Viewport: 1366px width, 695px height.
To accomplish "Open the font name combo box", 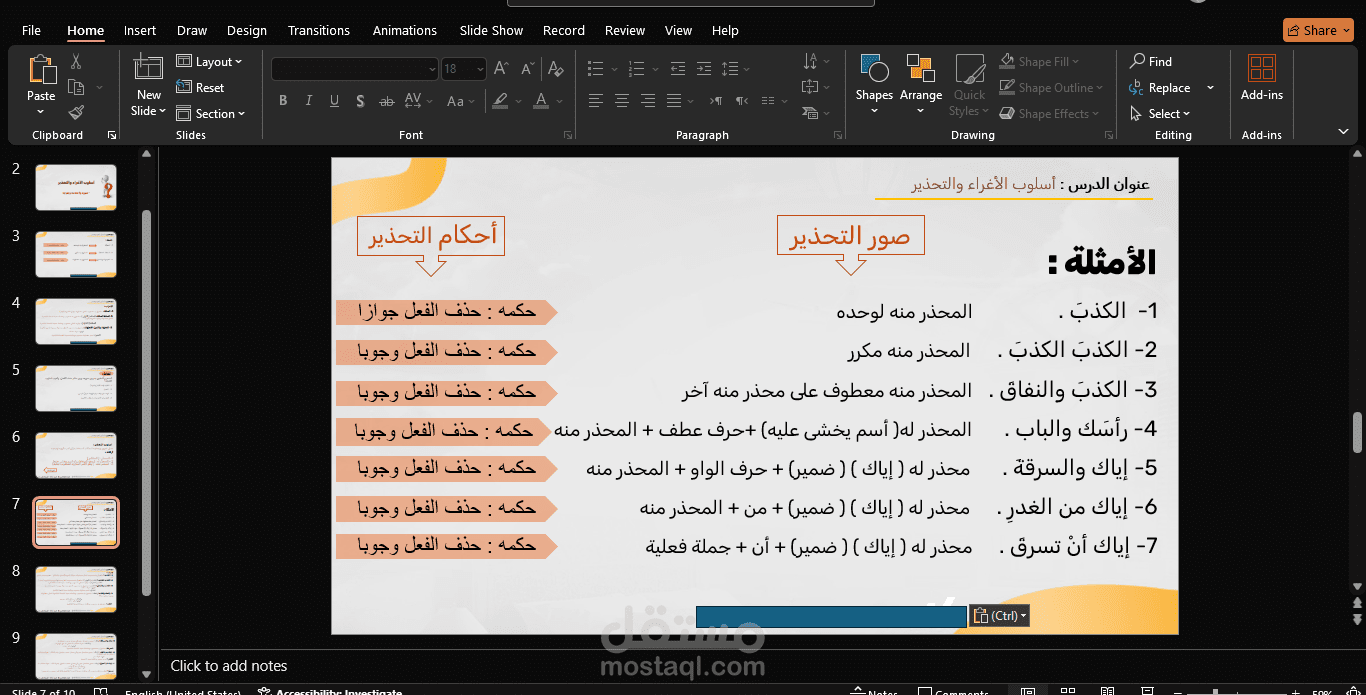I will tap(355, 69).
